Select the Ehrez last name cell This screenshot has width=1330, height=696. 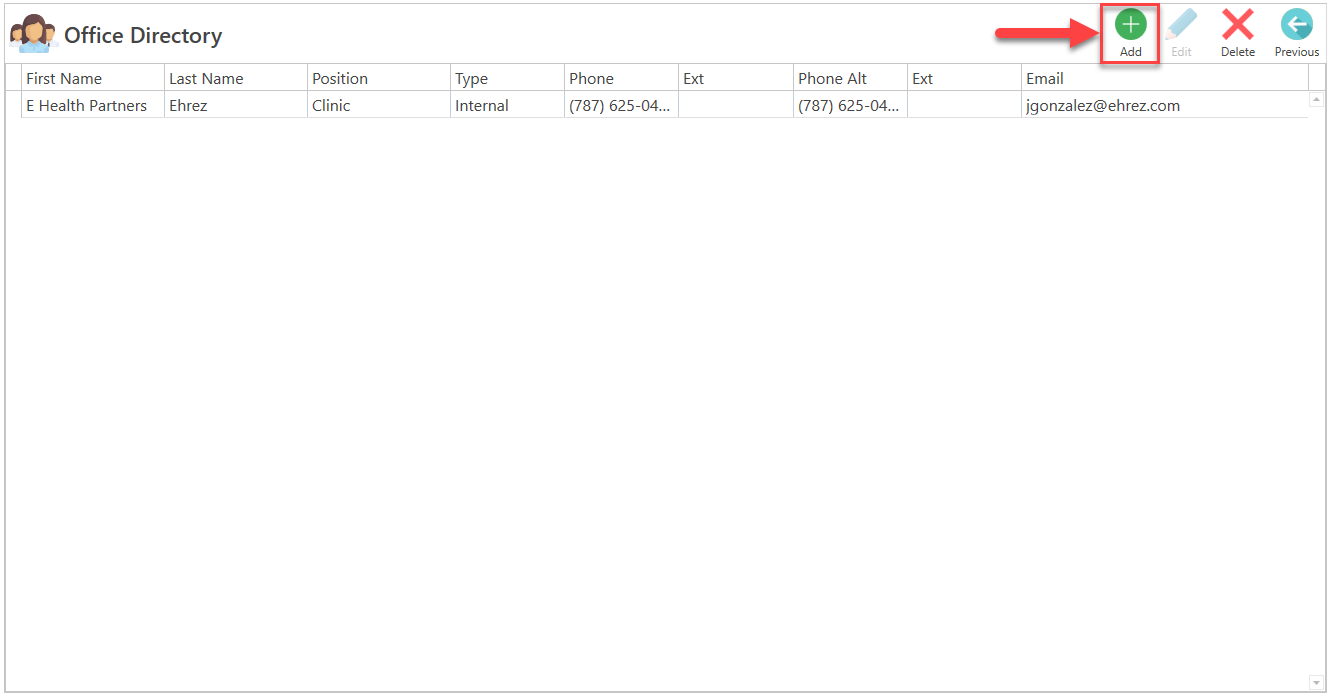(x=236, y=105)
